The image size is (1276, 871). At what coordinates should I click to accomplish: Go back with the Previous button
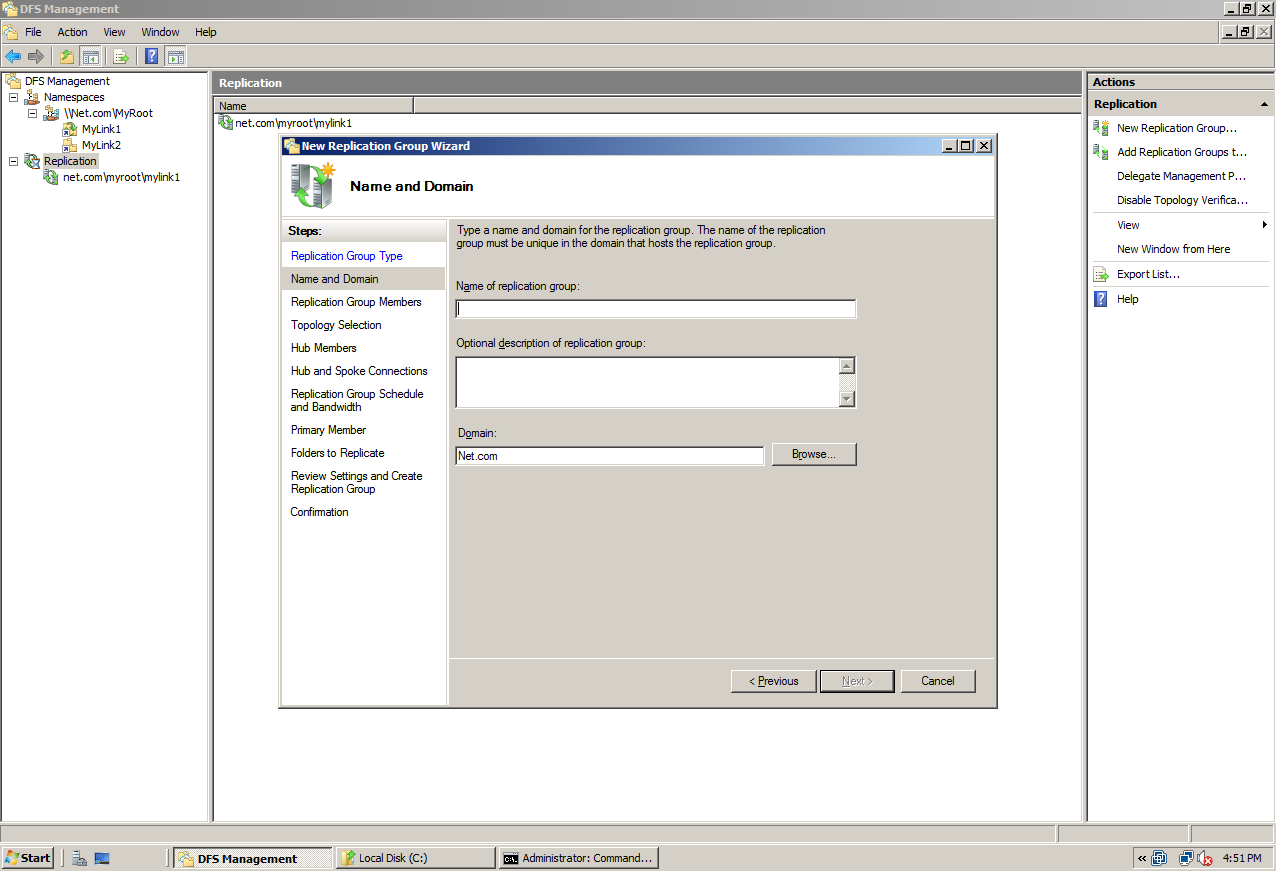772,680
